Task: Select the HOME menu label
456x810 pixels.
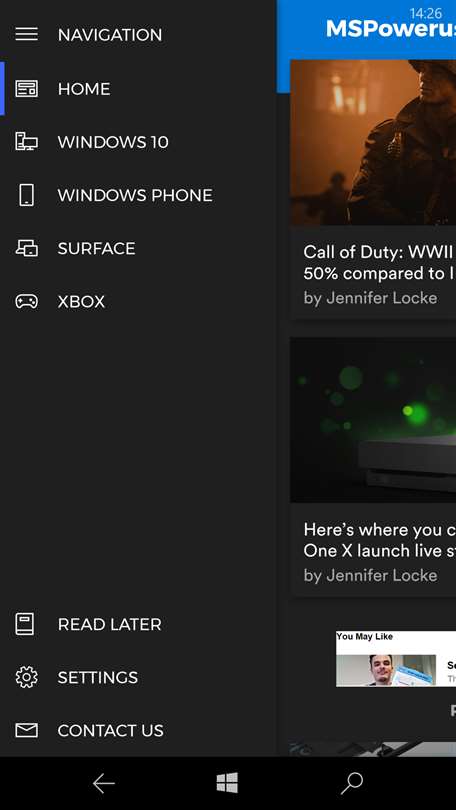Action: (x=84, y=89)
